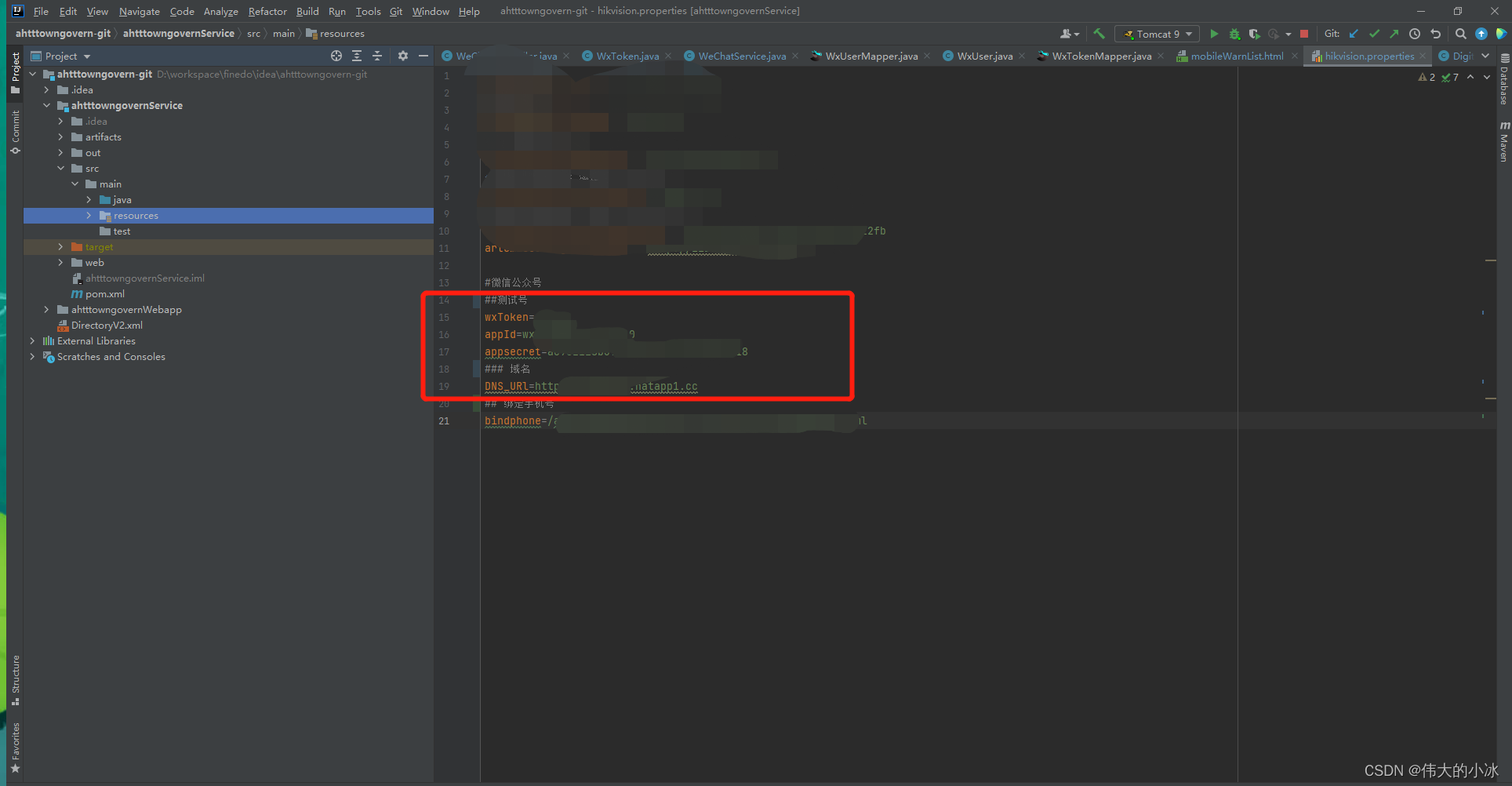Collapse the src folder
The image size is (1512, 786).
click(x=61, y=169)
